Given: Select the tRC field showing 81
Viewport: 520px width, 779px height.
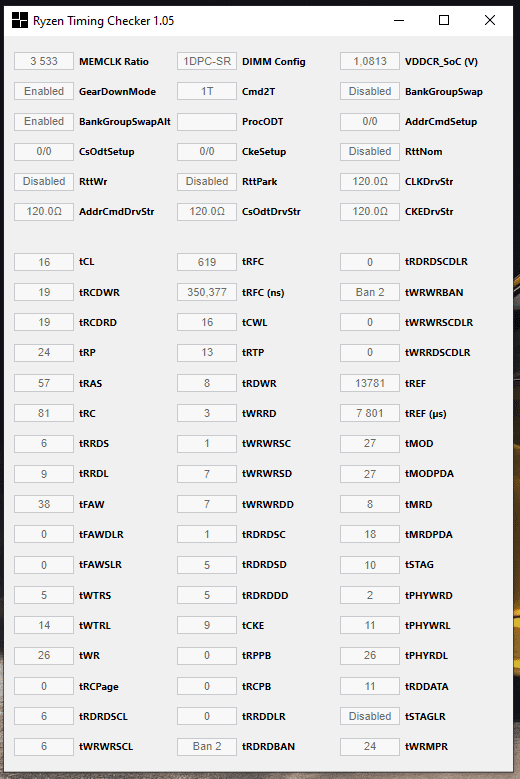Looking at the screenshot, I should coord(44,413).
